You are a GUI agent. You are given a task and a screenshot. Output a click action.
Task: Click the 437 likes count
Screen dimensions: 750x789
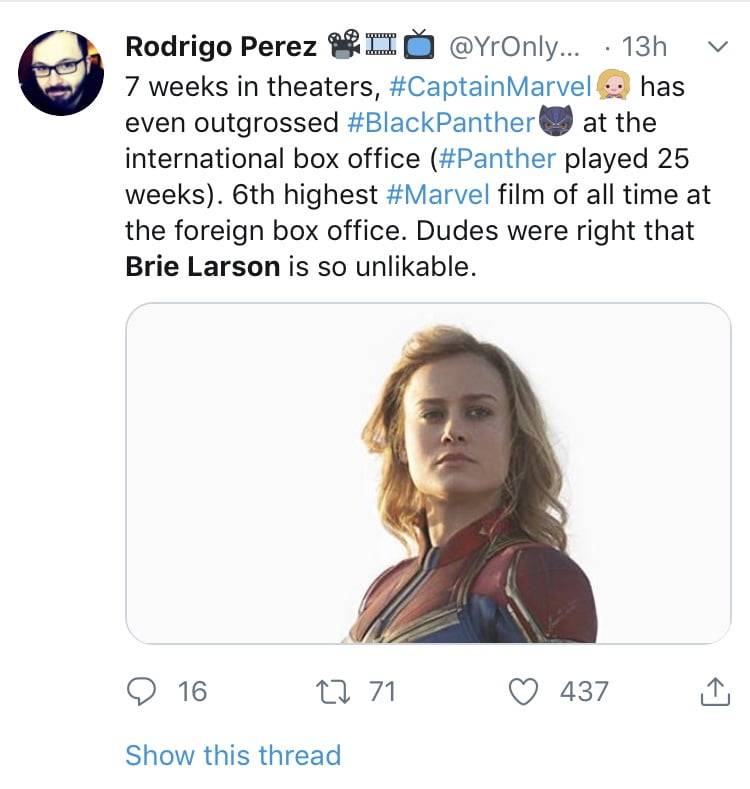tap(584, 691)
